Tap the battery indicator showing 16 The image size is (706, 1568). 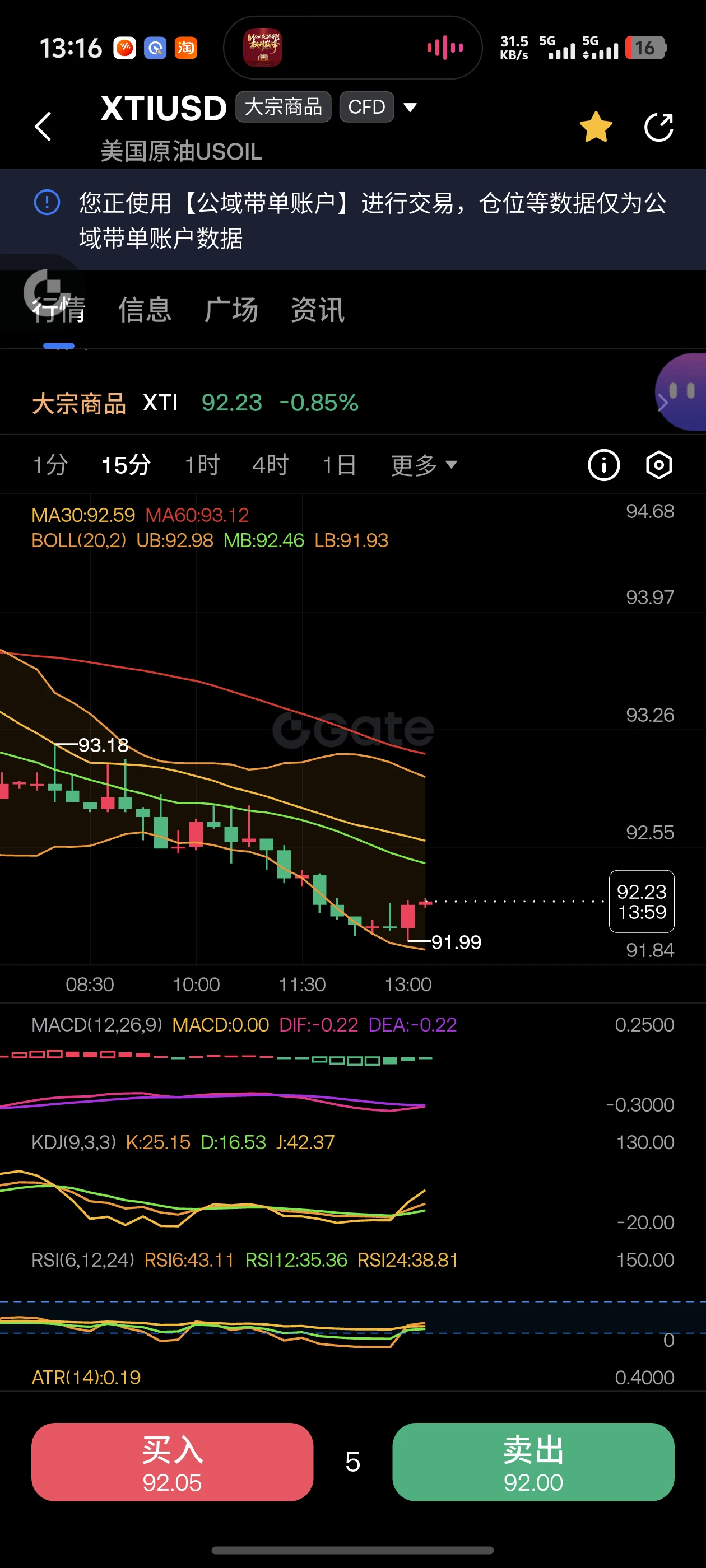[x=645, y=48]
